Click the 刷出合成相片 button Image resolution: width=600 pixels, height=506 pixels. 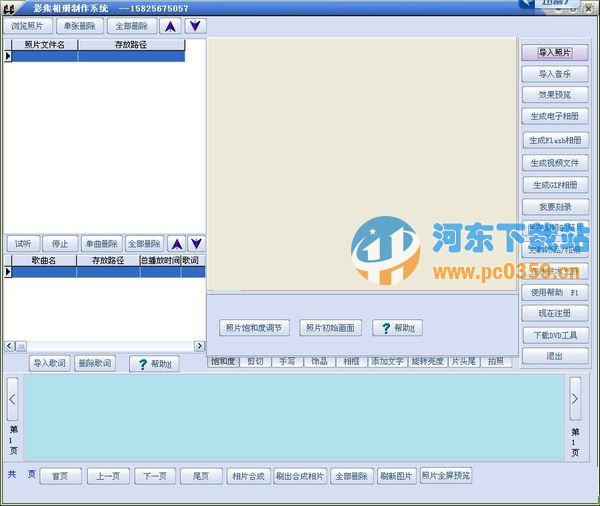(x=300, y=476)
